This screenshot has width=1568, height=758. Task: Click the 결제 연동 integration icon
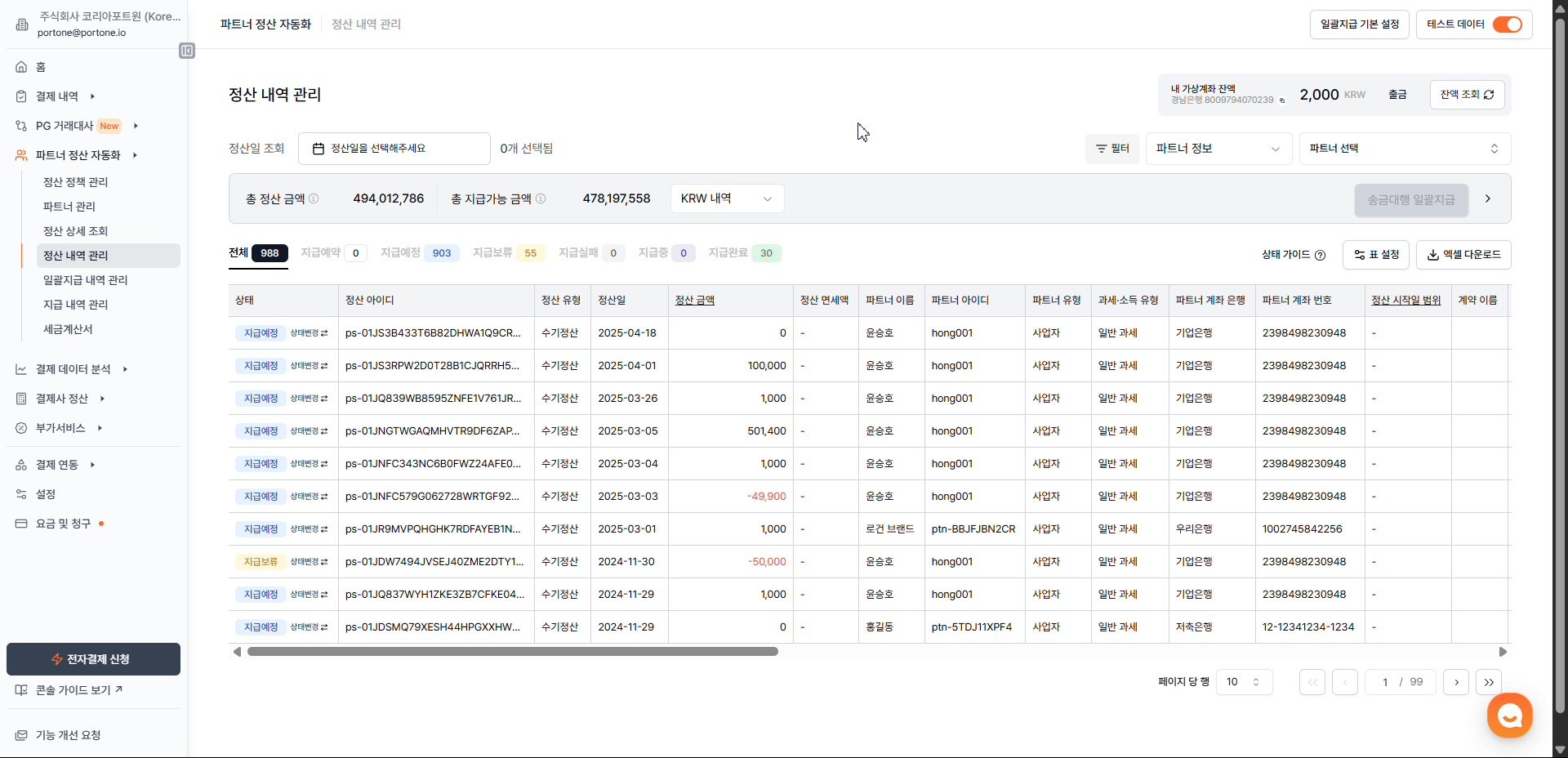tap(21, 465)
